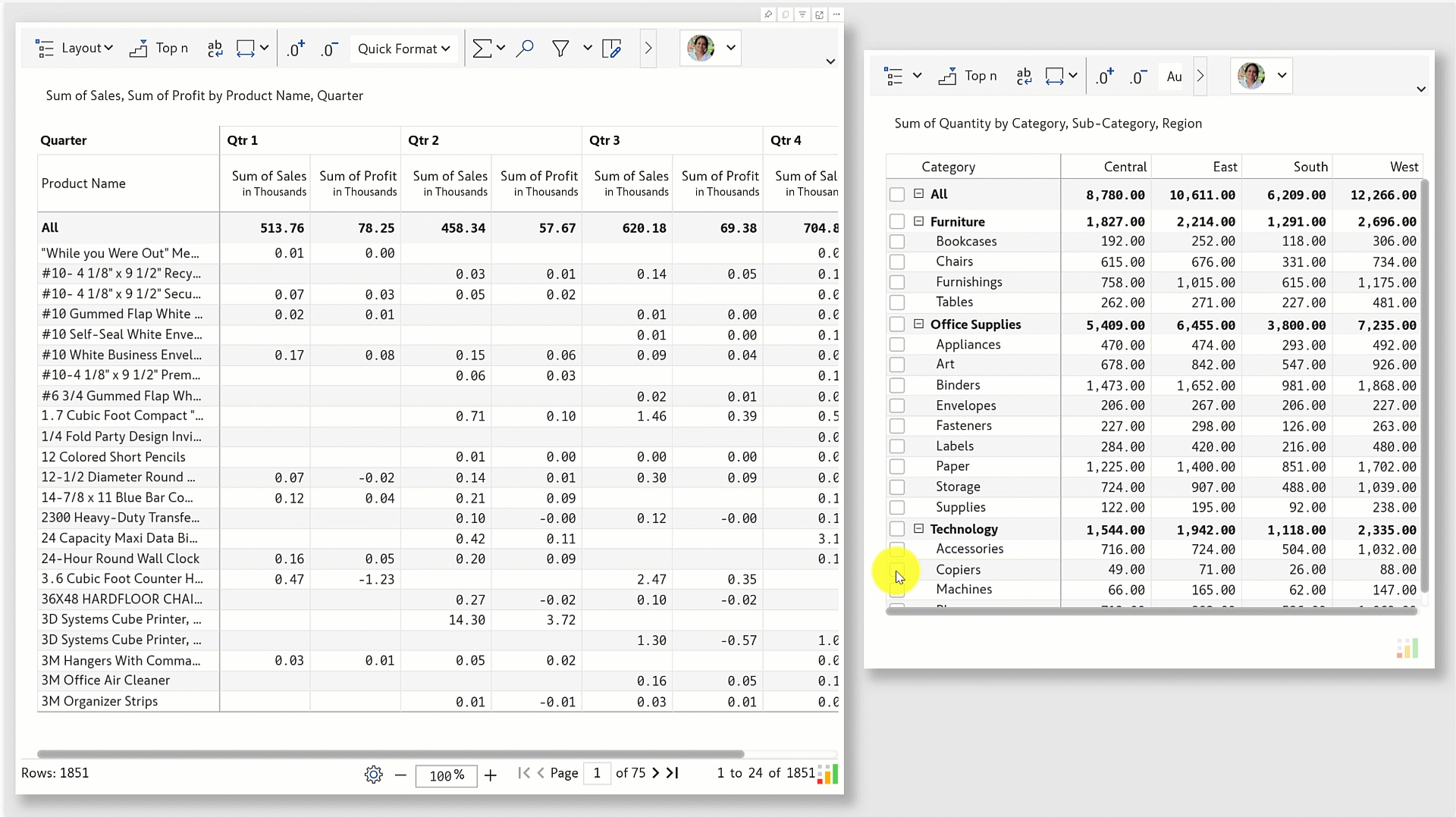Click the zoom in plus button
Viewport: 1456px width, 817px height.
coord(491,775)
